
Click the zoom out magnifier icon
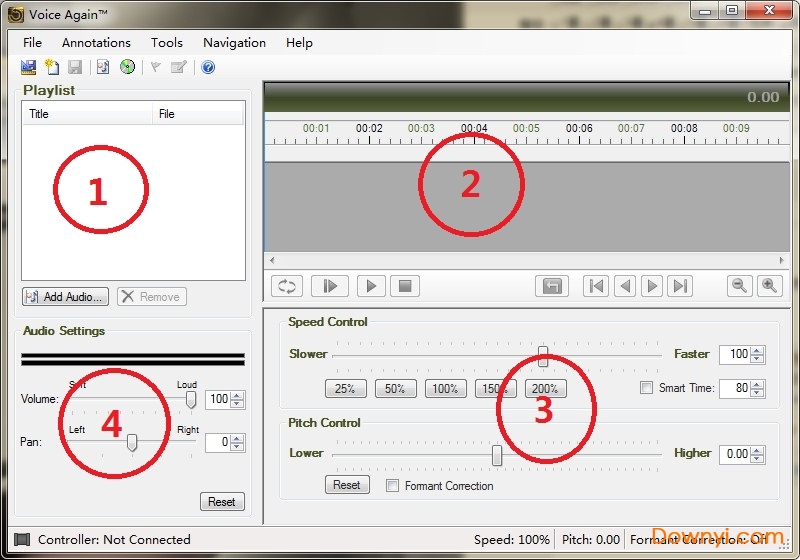(x=739, y=286)
